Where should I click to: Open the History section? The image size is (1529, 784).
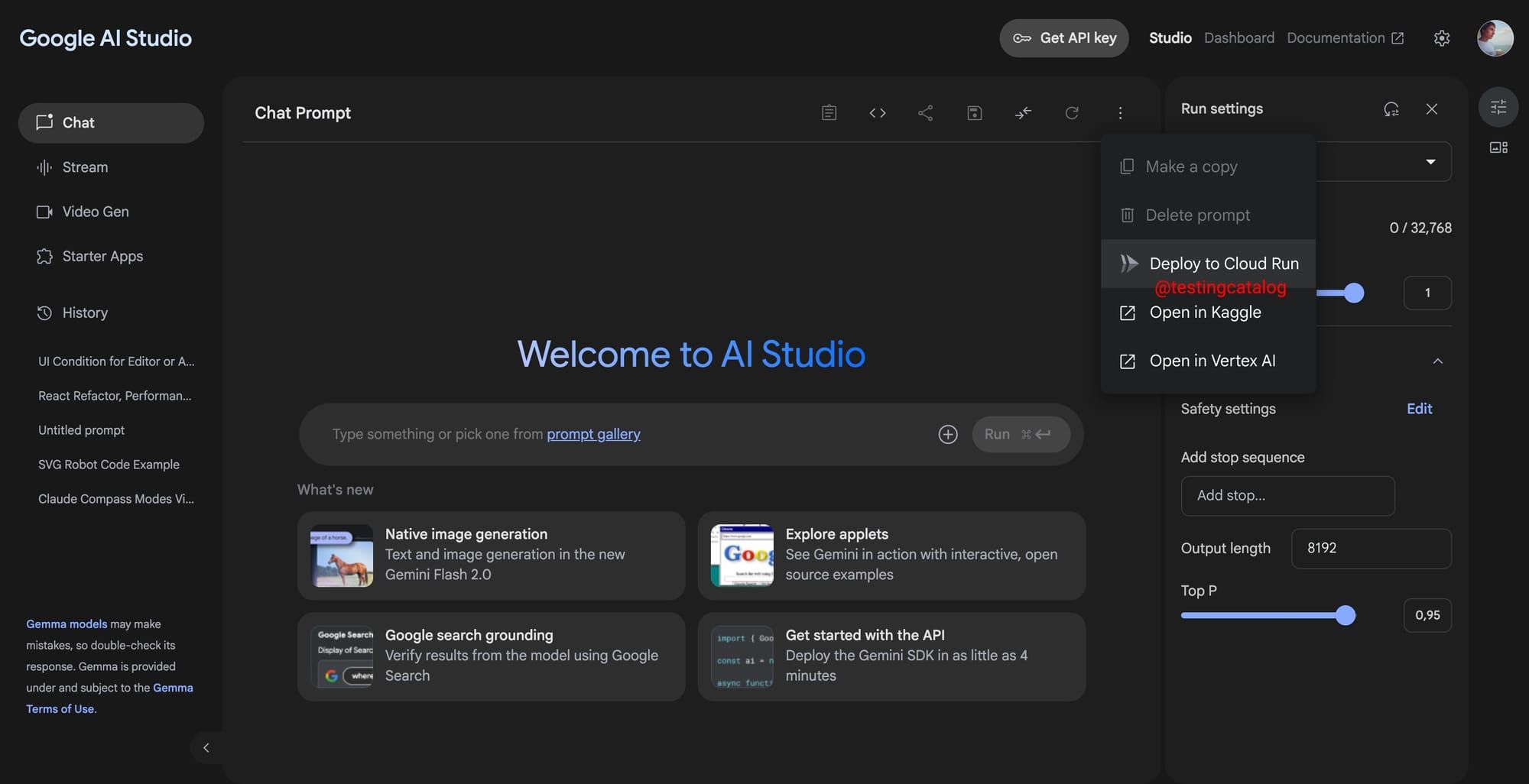click(85, 313)
